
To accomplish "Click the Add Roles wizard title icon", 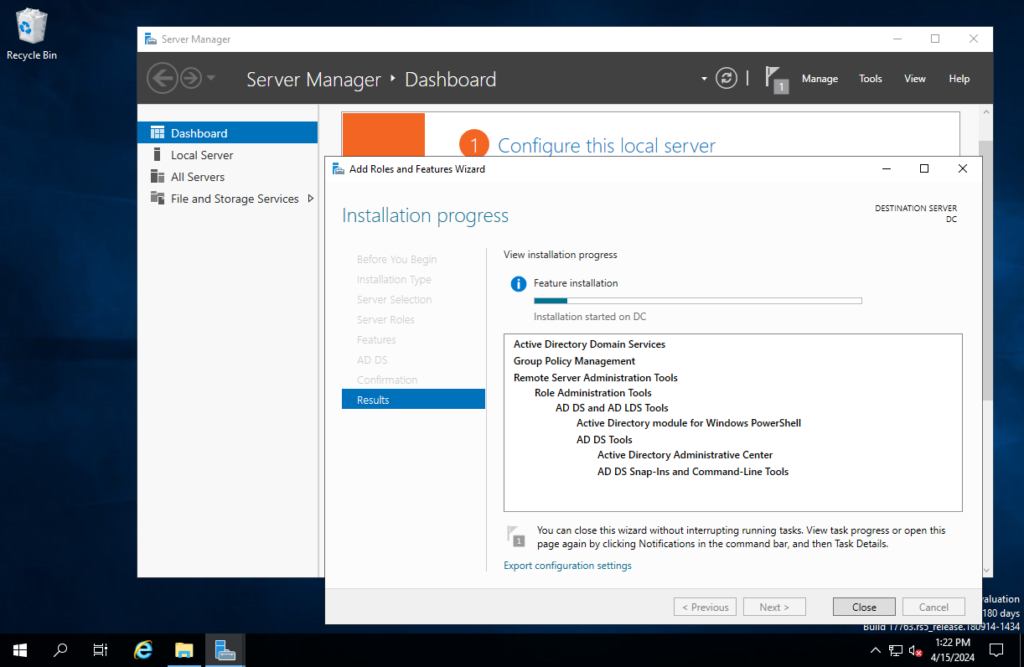I will point(338,169).
